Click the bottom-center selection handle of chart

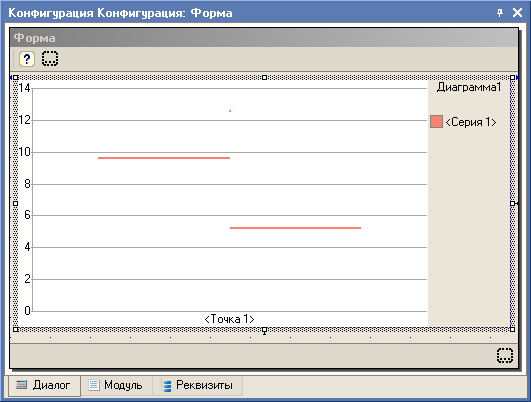(264, 330)
